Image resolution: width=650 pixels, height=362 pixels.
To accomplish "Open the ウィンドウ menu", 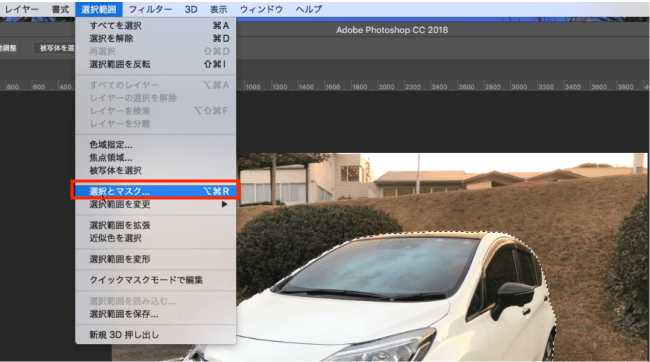I will click(x=261, y=9).
